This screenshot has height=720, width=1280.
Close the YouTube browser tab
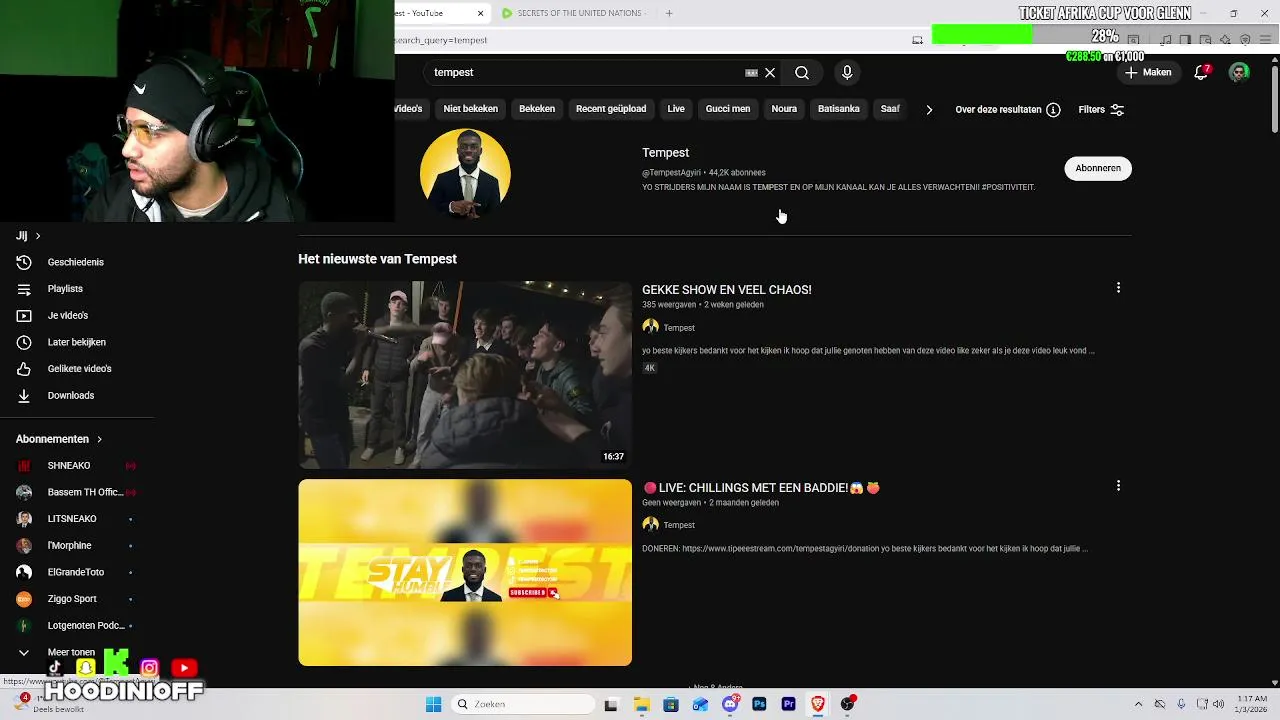481,13
